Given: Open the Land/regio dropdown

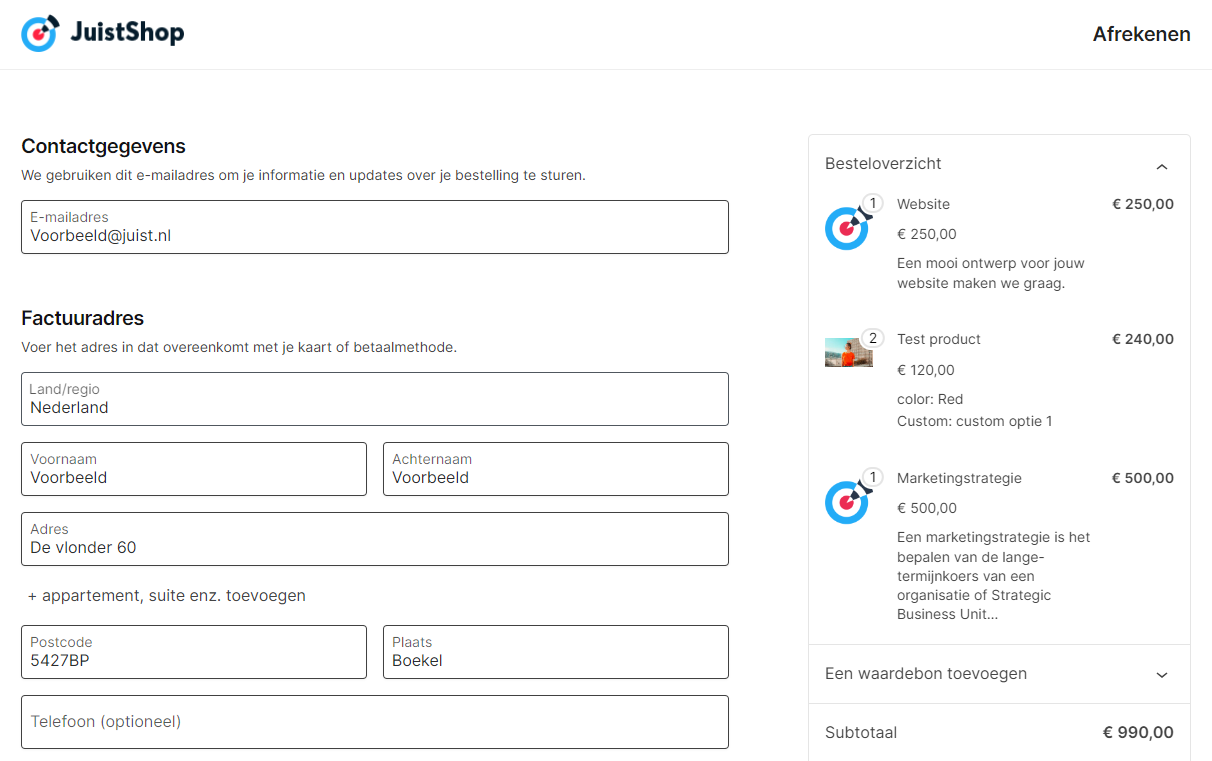Looking at the screenshot, I should 374,399.
